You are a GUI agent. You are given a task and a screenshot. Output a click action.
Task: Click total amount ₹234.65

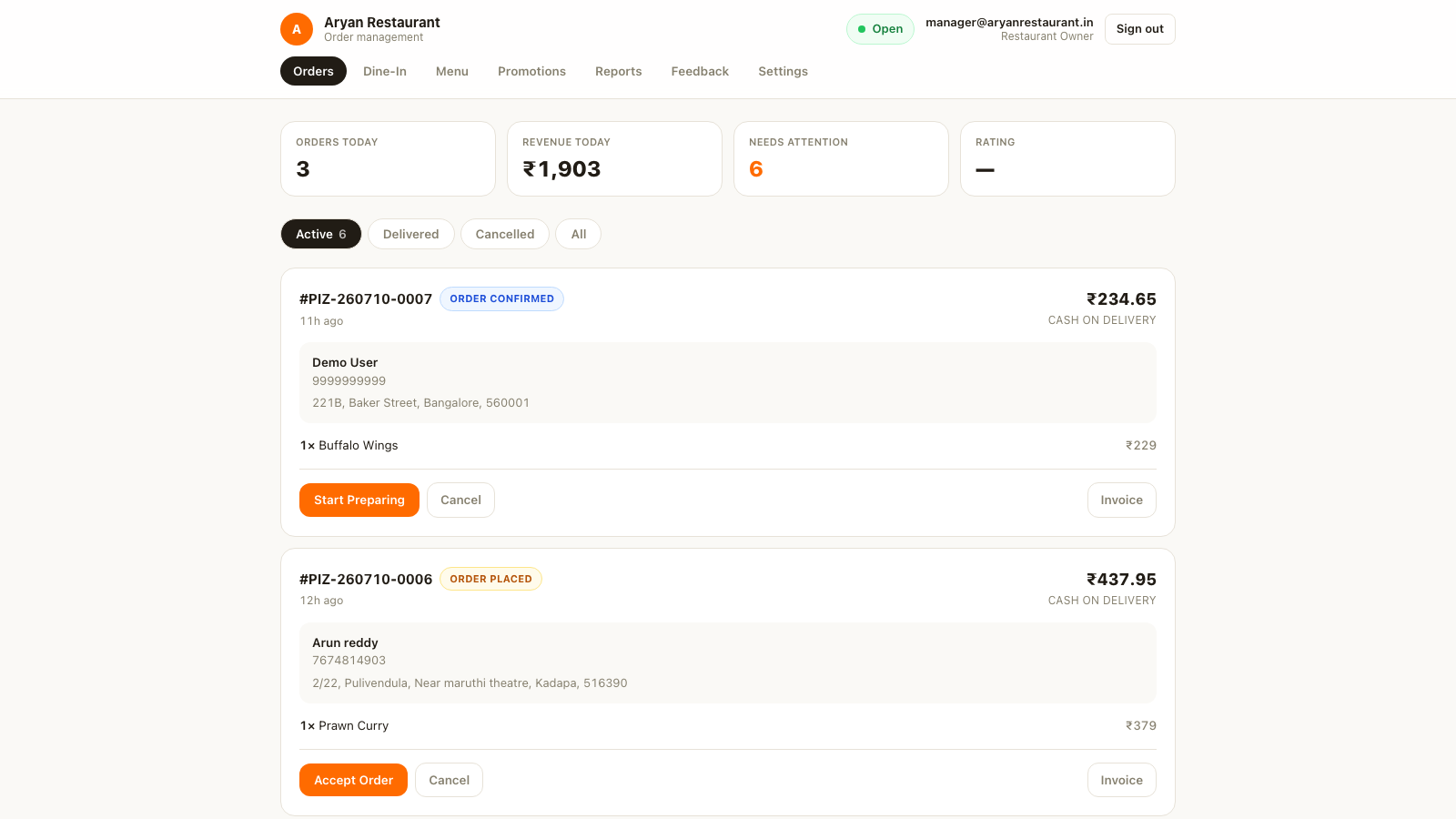(x=1121, y=299)
